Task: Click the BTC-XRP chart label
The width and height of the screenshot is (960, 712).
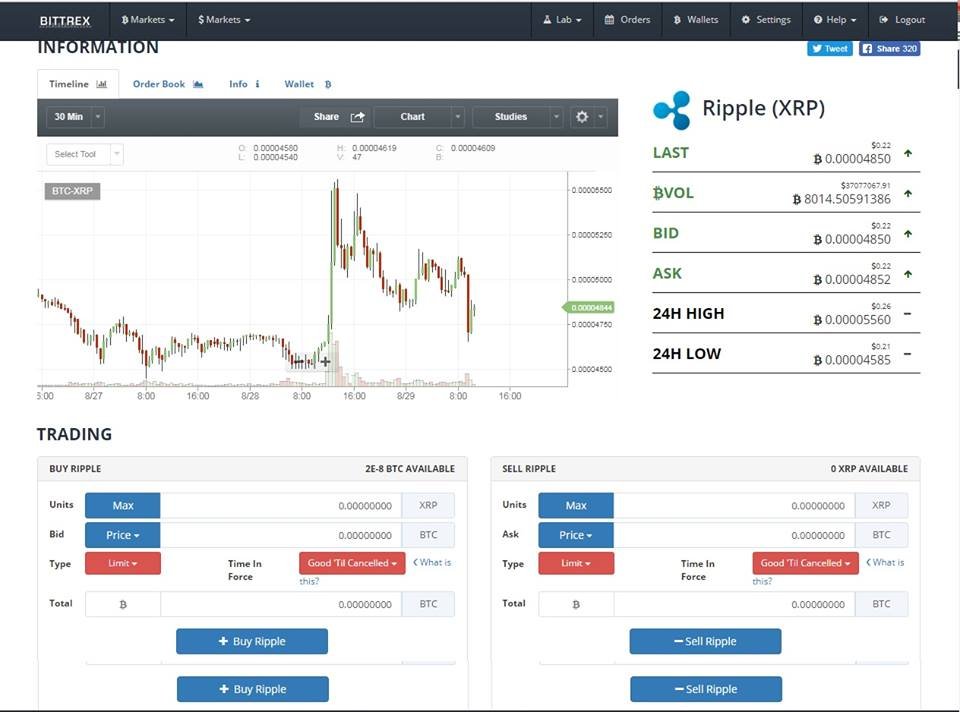Action: tap(72, 191)
